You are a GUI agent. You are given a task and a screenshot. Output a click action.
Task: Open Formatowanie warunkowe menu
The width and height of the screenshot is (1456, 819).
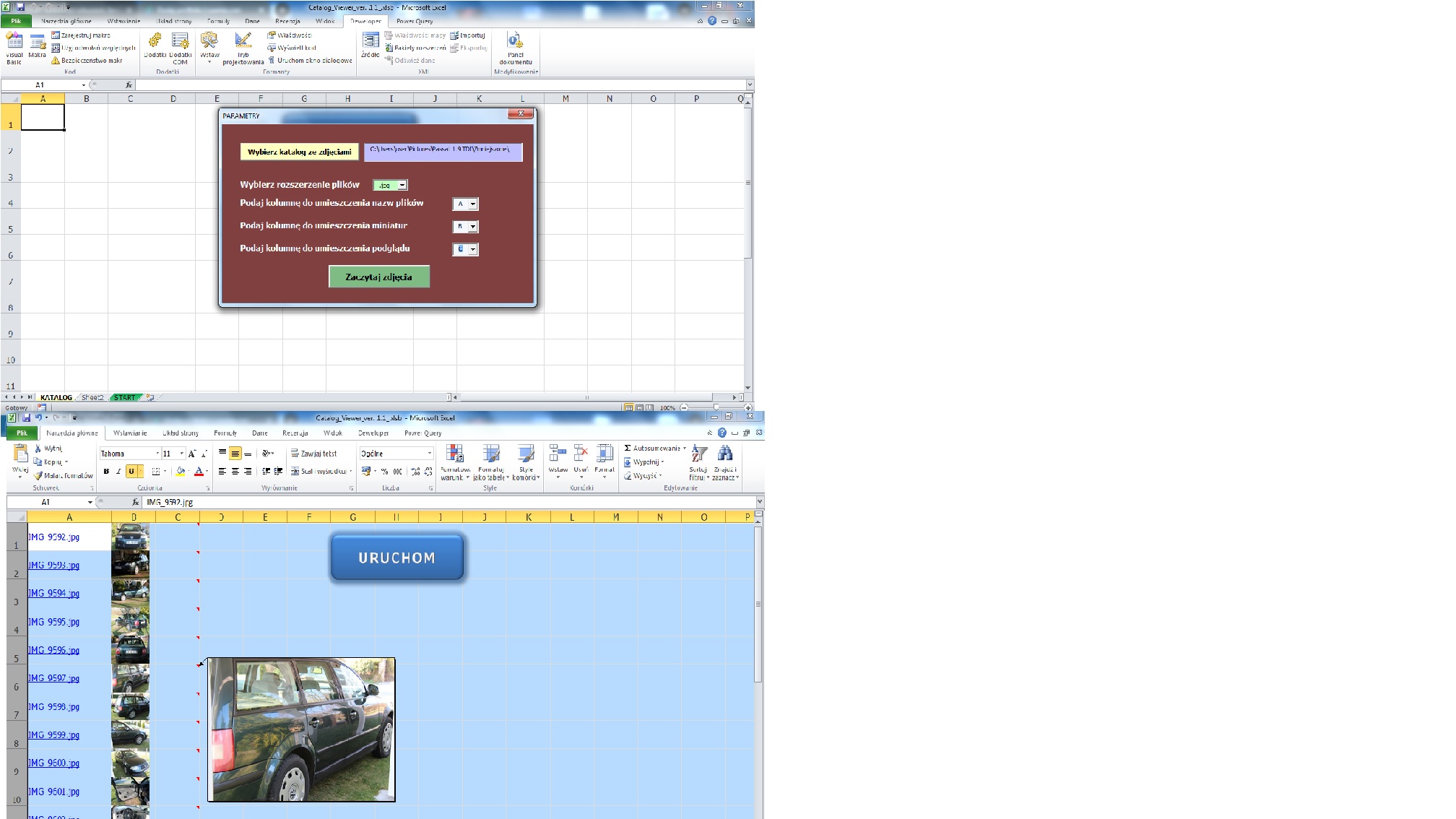coord(455,463)
